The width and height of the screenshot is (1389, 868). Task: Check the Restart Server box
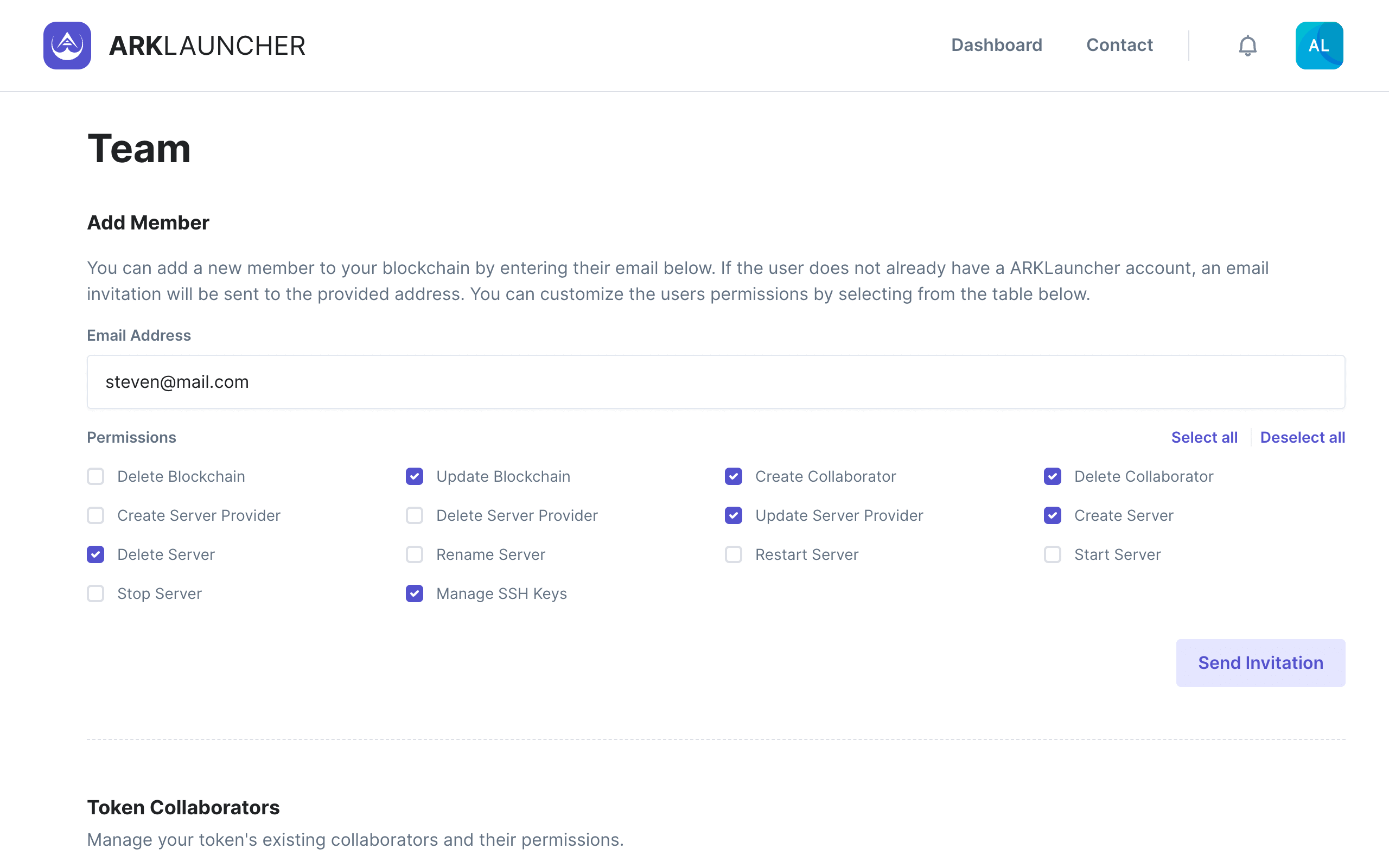734,554
